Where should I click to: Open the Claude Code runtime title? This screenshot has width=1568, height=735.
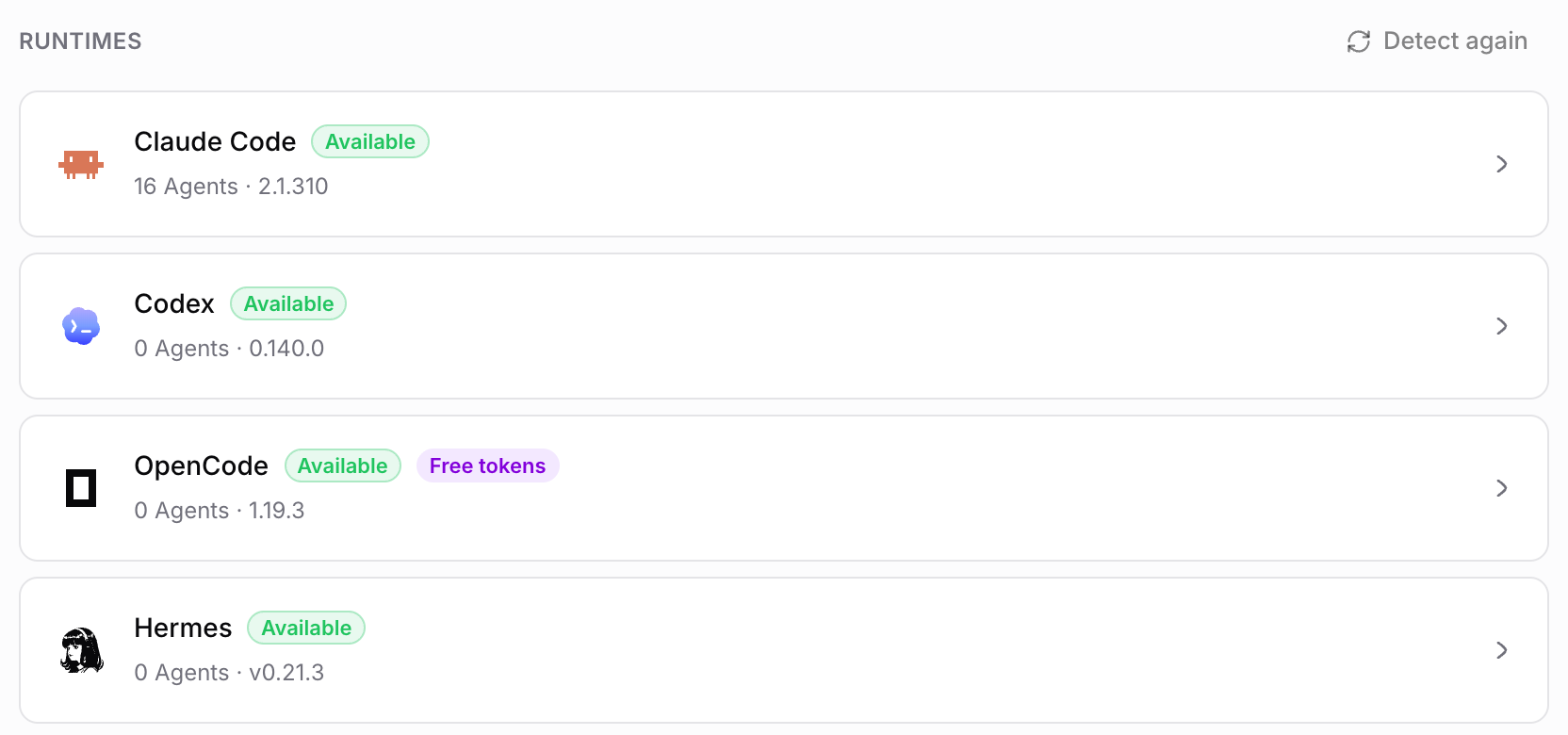(215, 141)
